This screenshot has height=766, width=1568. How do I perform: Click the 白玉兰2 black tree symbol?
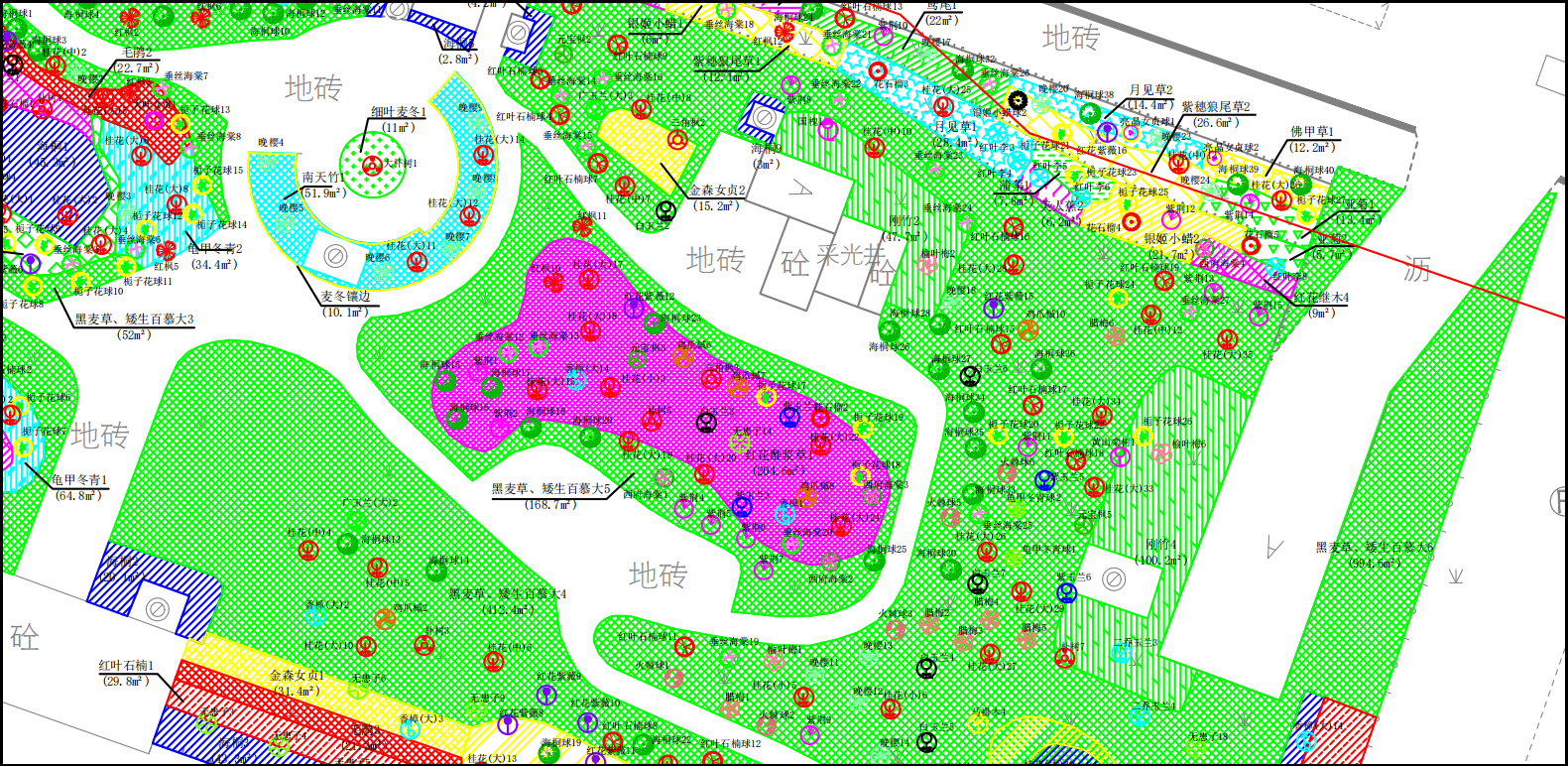pos(665,210)
